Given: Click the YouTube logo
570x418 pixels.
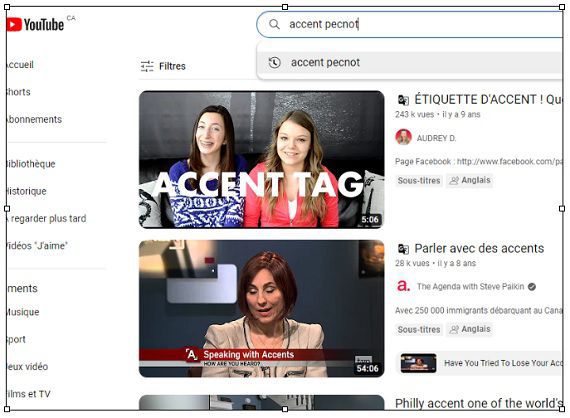Looking at the screenshot, I should (35, 24).
